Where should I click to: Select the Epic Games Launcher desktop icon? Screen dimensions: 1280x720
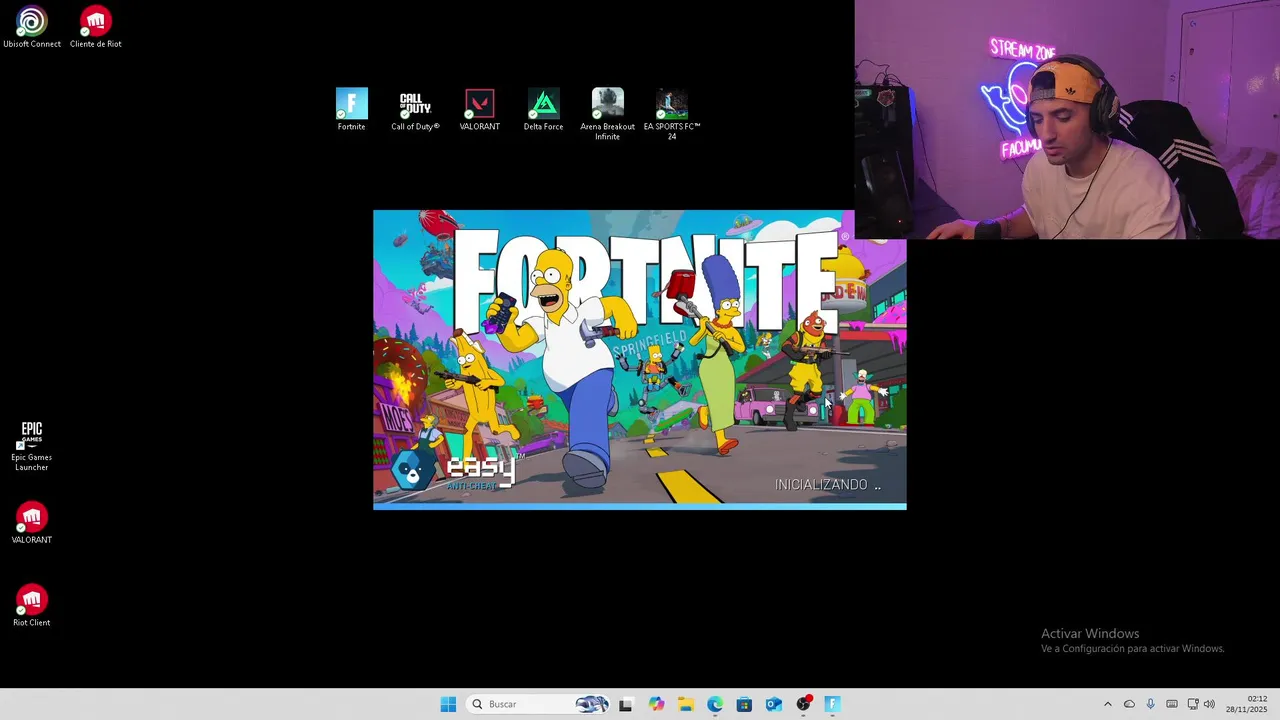point(31,446)
